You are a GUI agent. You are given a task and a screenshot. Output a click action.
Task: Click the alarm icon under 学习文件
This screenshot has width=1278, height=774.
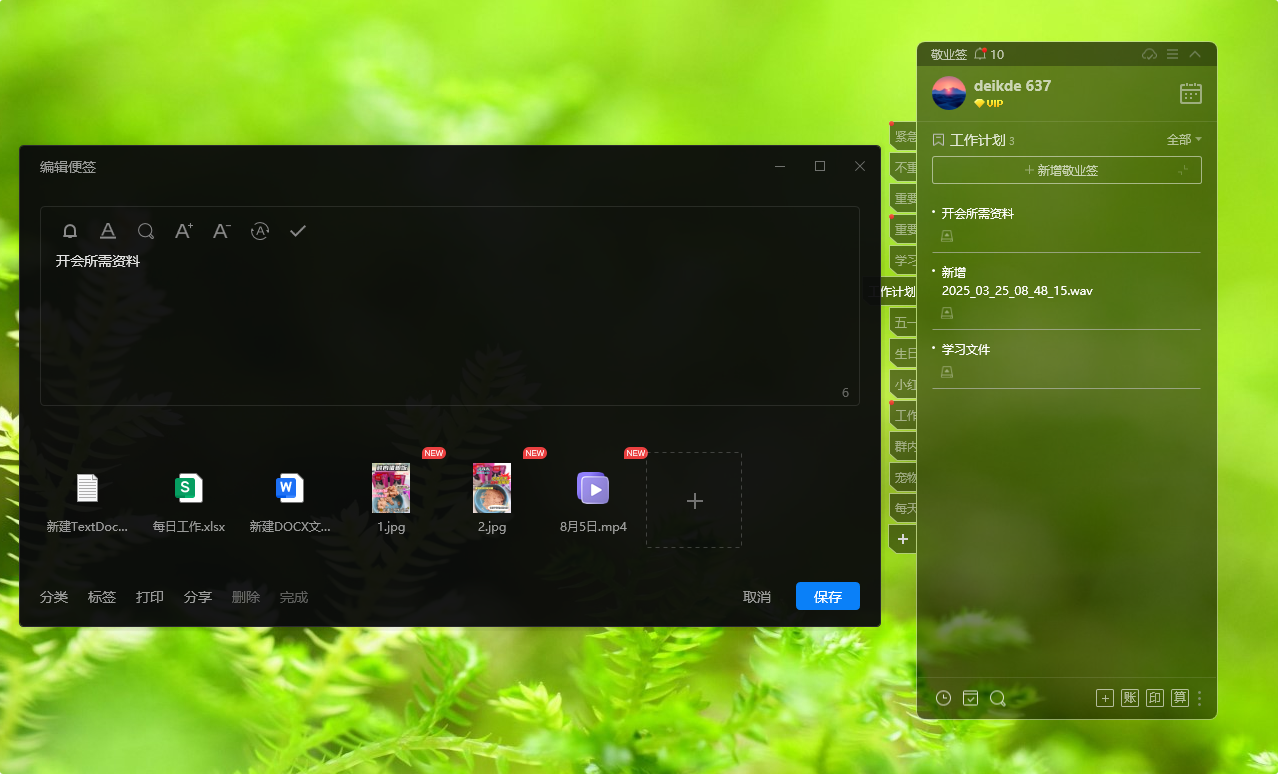(947, 372)
